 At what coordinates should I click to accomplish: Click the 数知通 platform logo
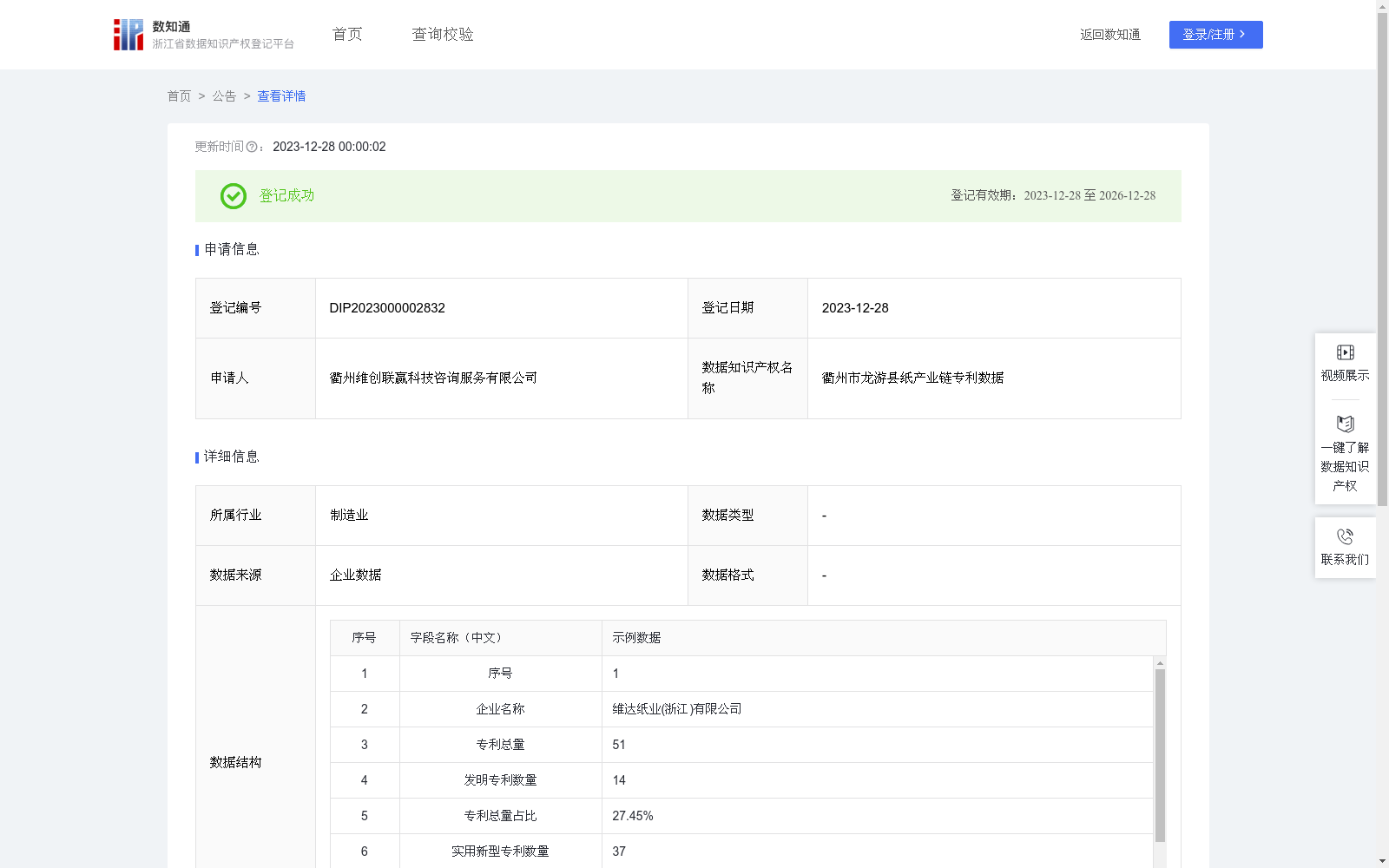click(x=204, y=35)
